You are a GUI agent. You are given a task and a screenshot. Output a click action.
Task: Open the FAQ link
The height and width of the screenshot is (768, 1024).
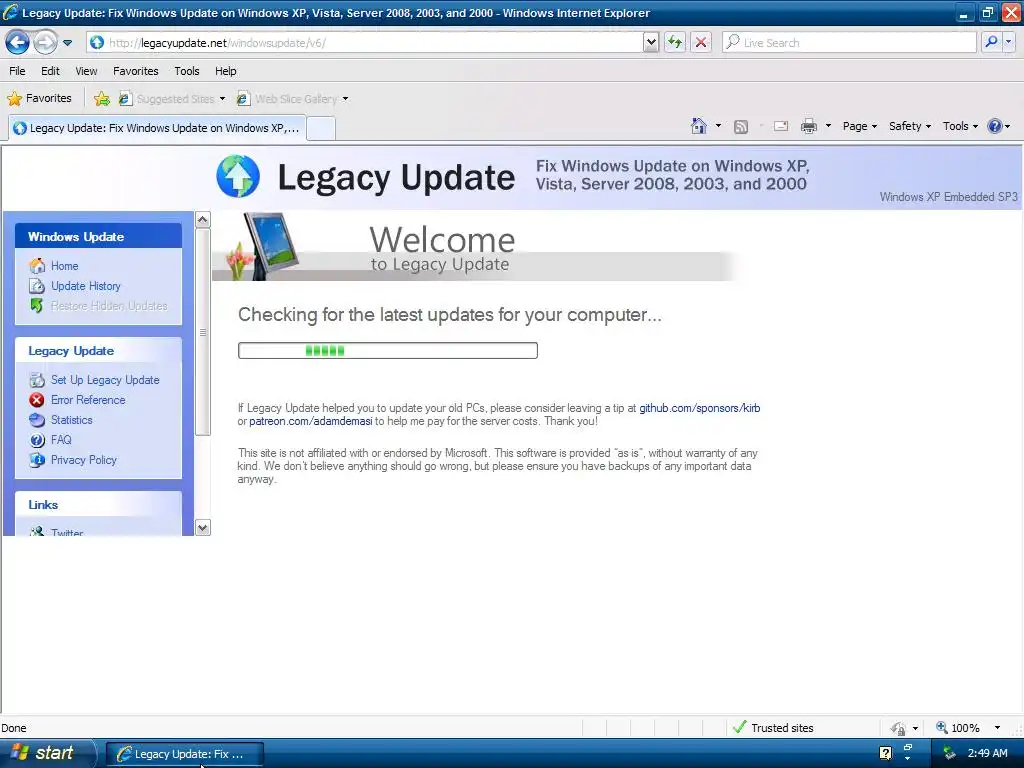coord(61,440)
